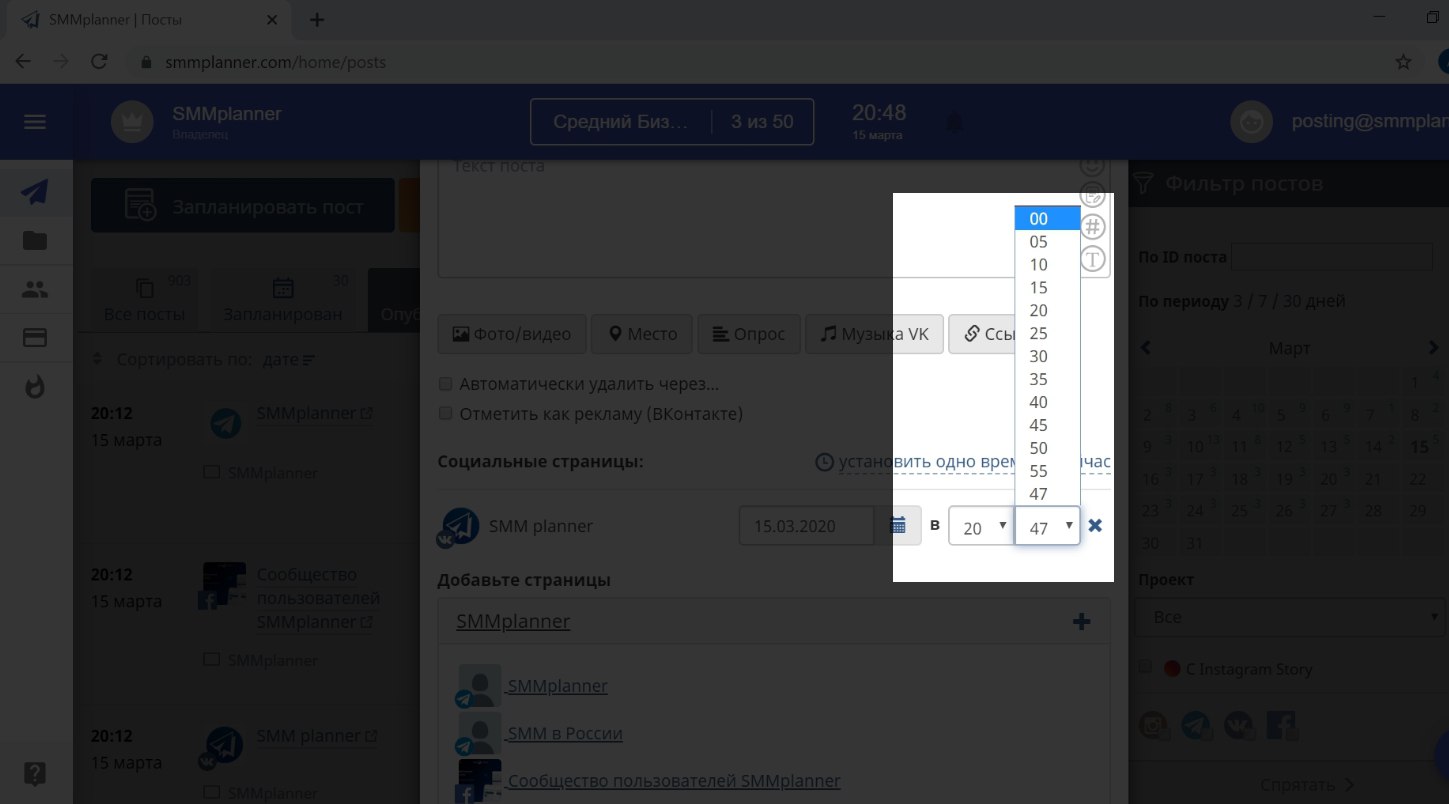
Task: Click the notification bell icon
Action: tap(955, 122)
